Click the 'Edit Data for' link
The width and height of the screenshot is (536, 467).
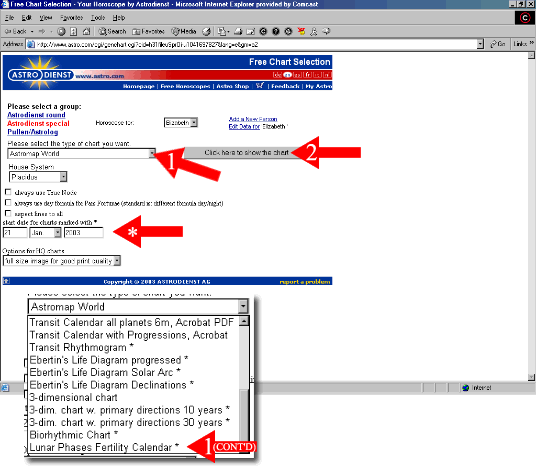[x=244, y=126]
